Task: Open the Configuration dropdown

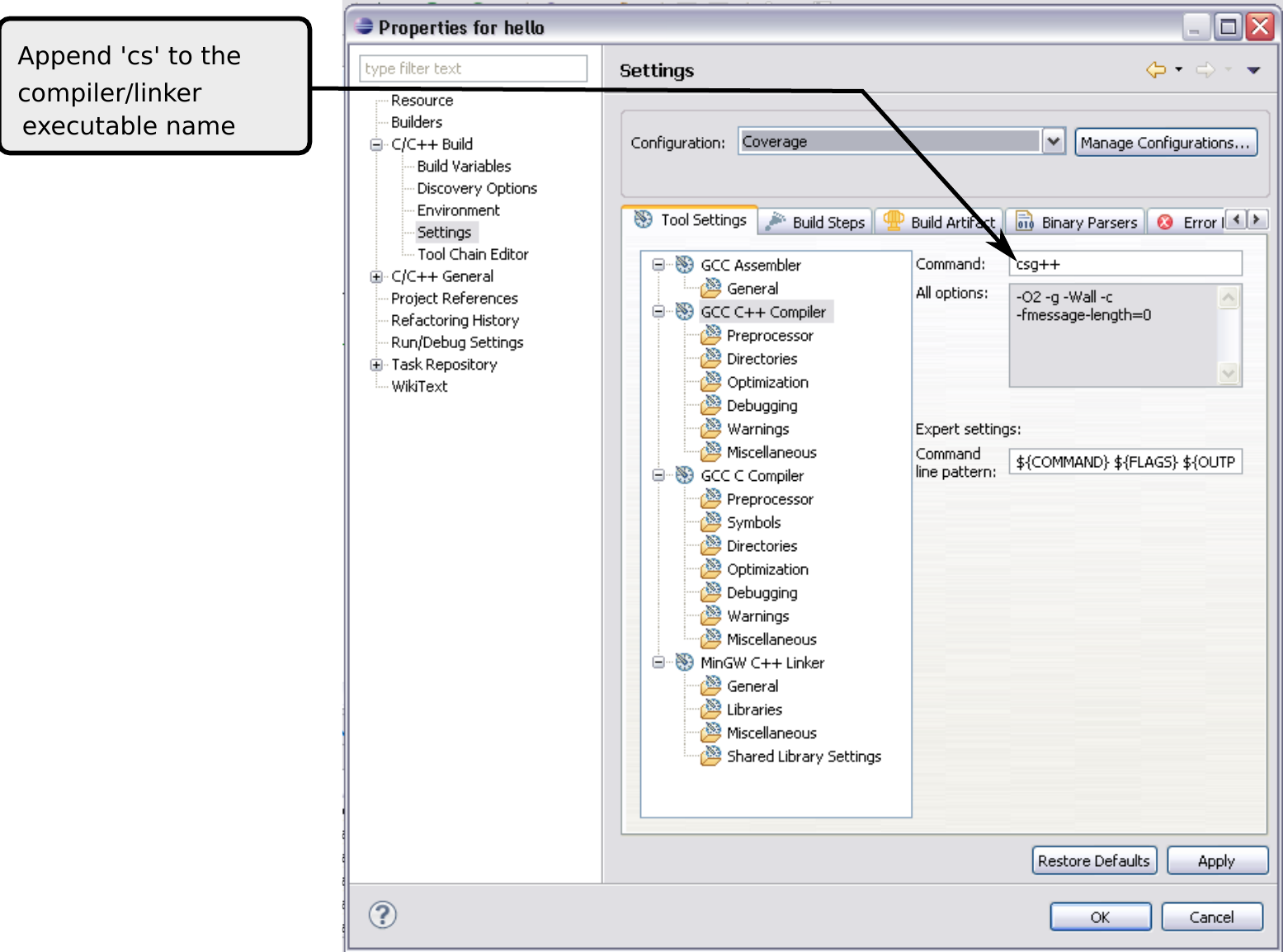Action: 1054,142
